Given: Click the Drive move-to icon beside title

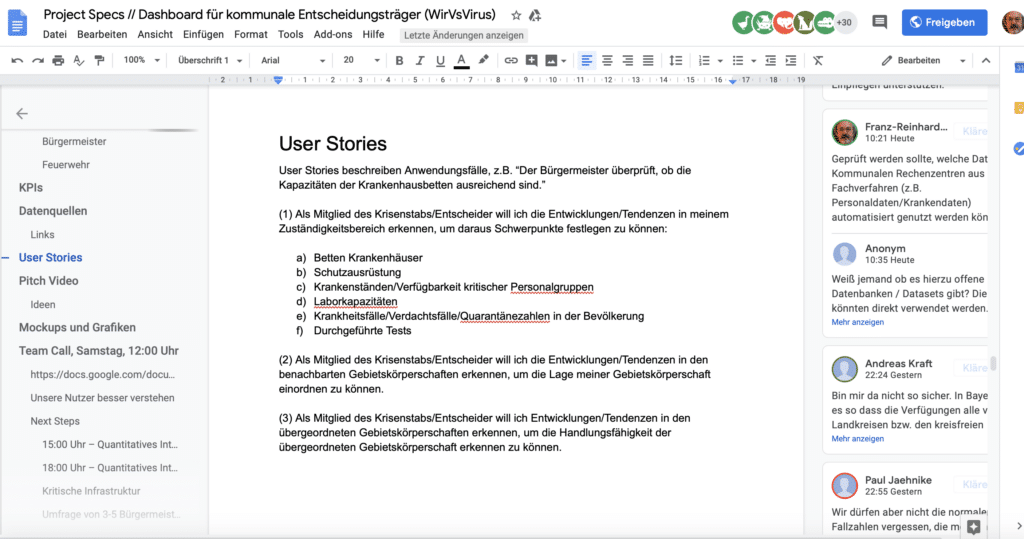Looking at the screenshot, I should (x=535, y=15).
